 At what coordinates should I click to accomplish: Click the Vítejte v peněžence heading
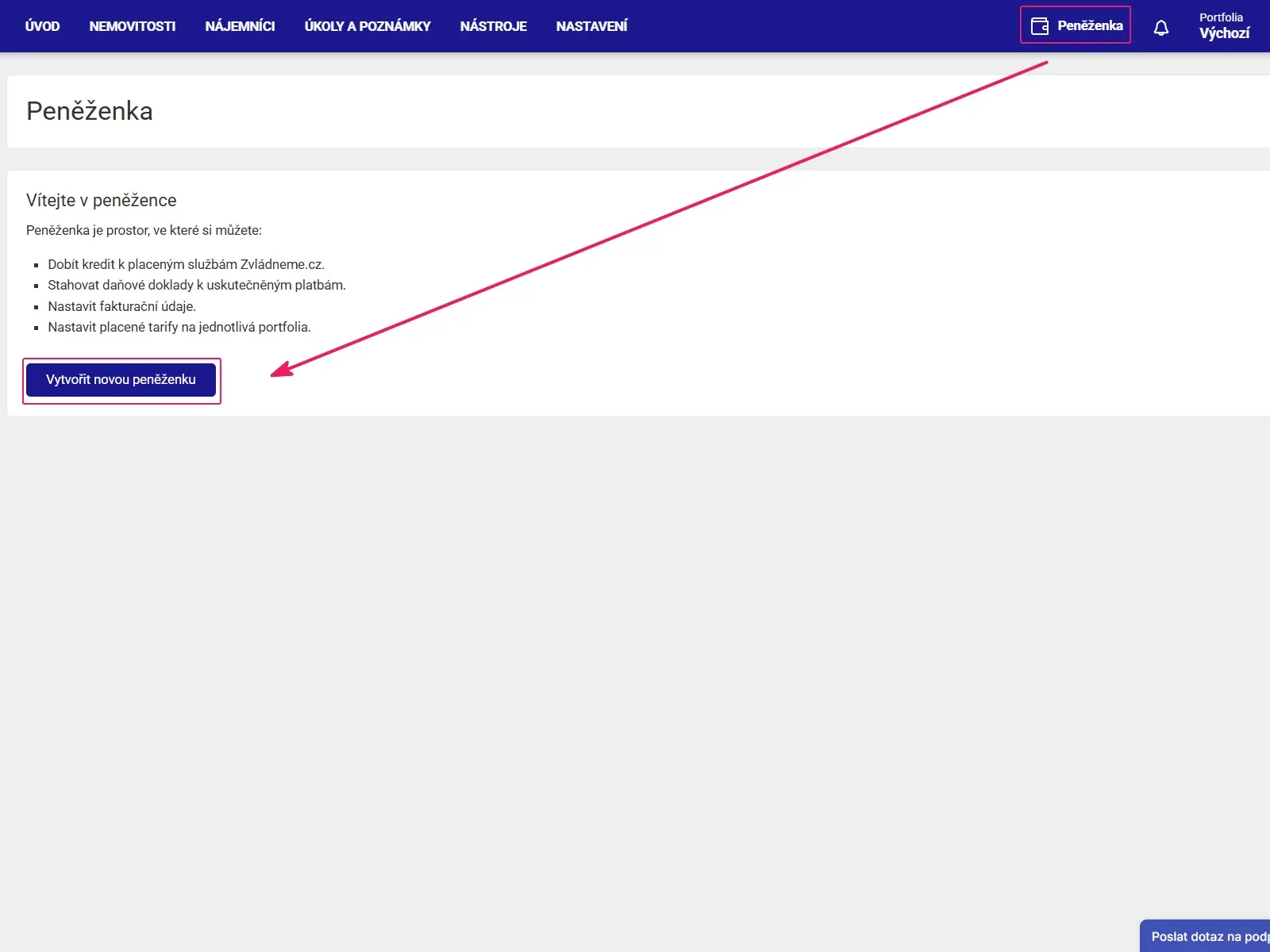pyautogui.click(x=102, y=200)
